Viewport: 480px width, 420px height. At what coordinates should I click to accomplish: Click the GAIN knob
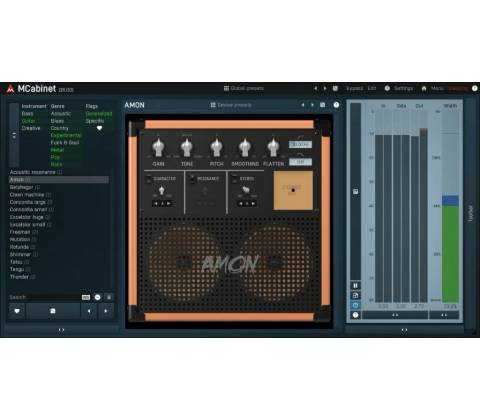(158, 148)
